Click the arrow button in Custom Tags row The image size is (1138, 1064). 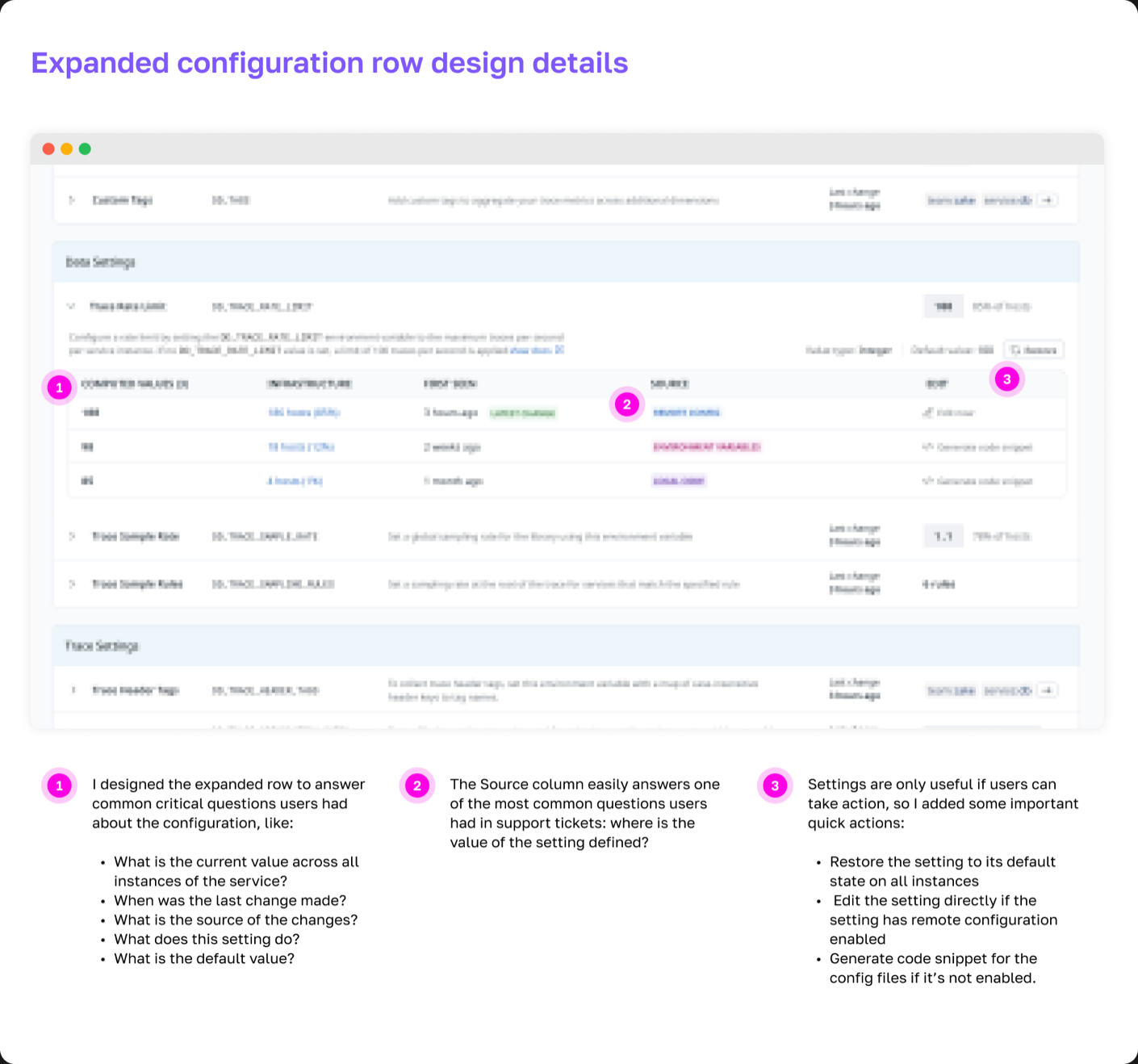coord(1048,200)
